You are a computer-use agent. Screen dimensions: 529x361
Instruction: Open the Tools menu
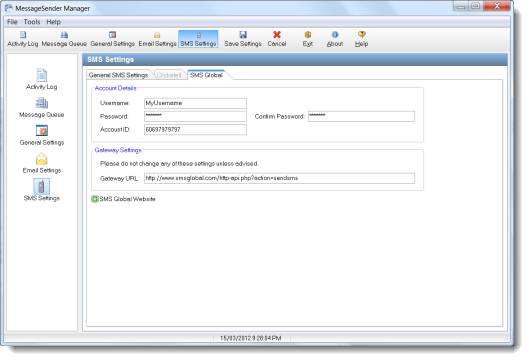click(32, 22)
